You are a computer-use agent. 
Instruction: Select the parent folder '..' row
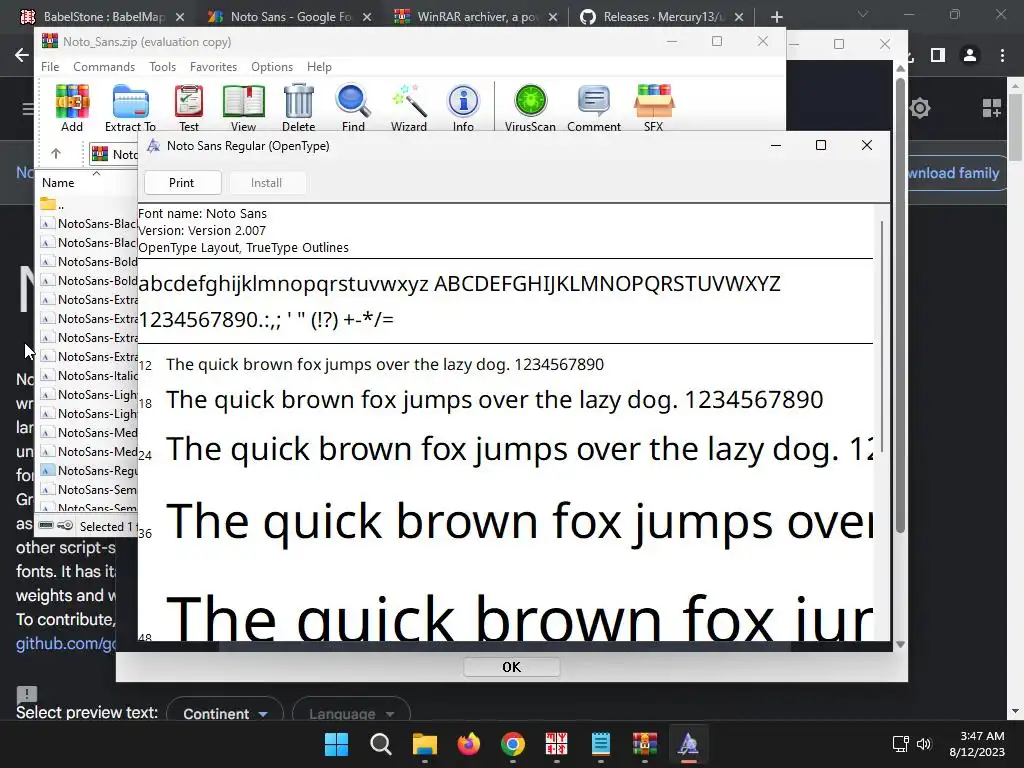pos(89,204)
